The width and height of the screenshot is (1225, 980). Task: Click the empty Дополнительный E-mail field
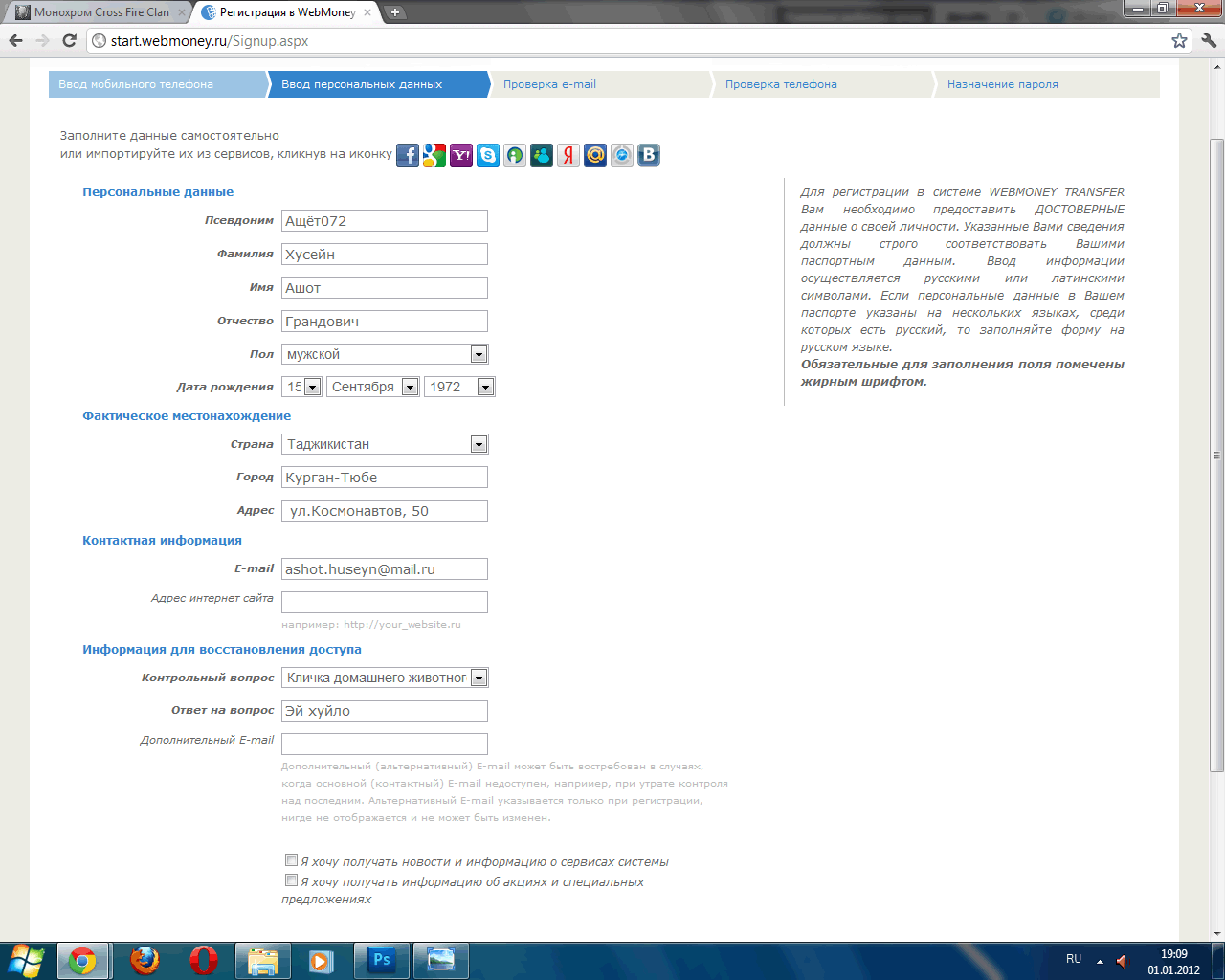coord(385,744)
